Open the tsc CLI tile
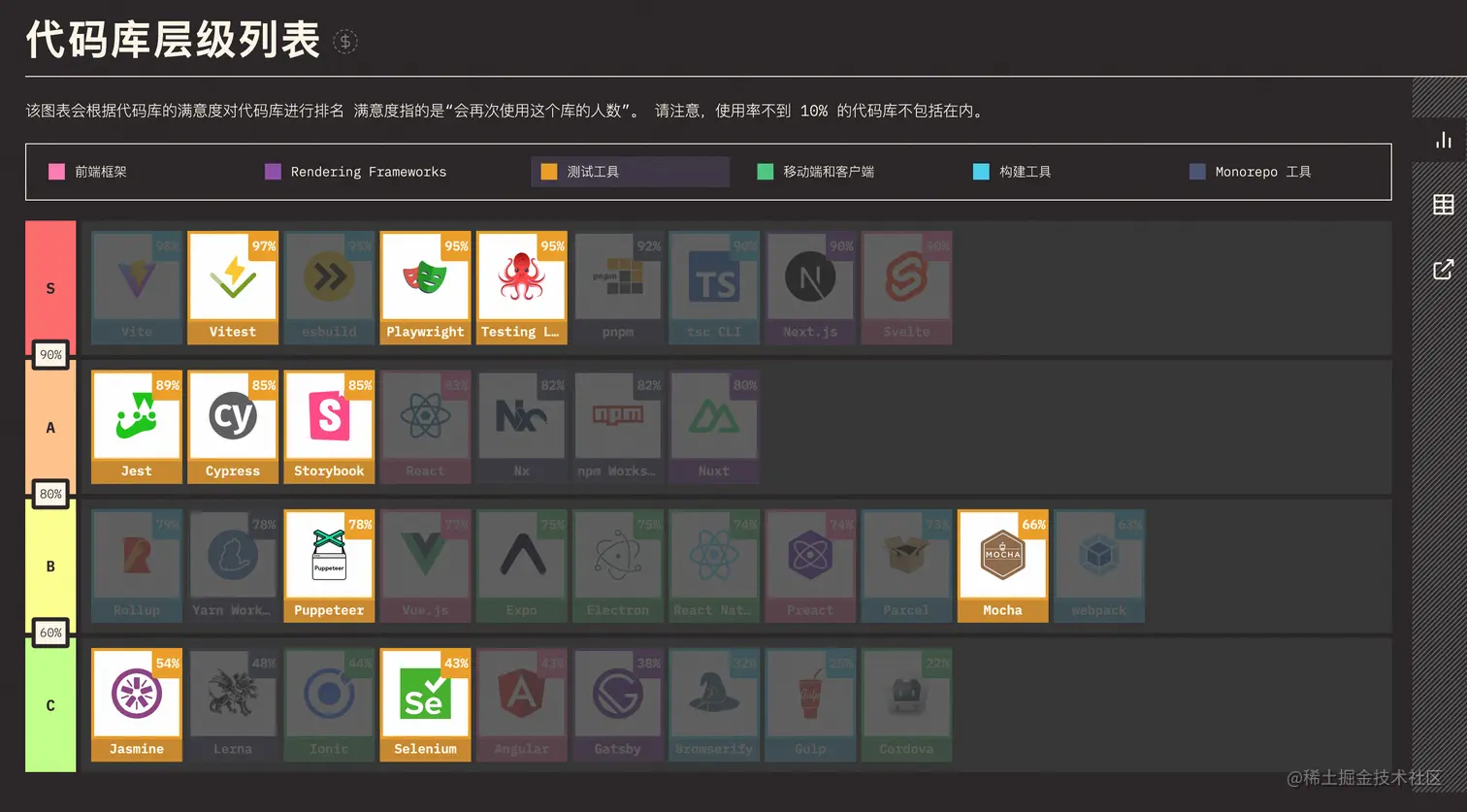The height and width of the screenshot is (812, 1467). point(714,287)
